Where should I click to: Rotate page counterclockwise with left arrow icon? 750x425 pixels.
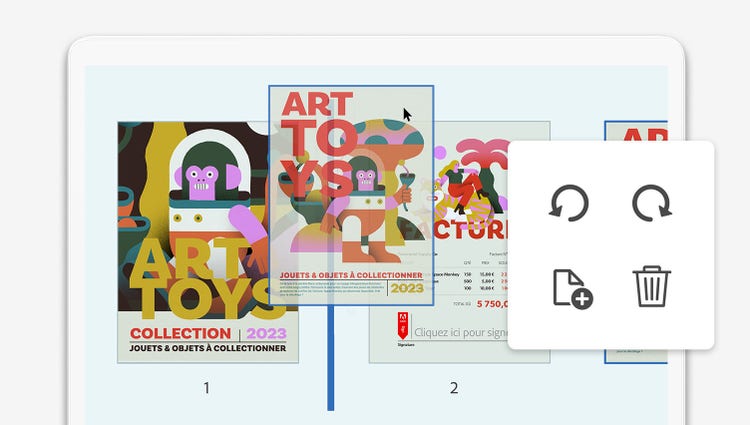(569, 203)
